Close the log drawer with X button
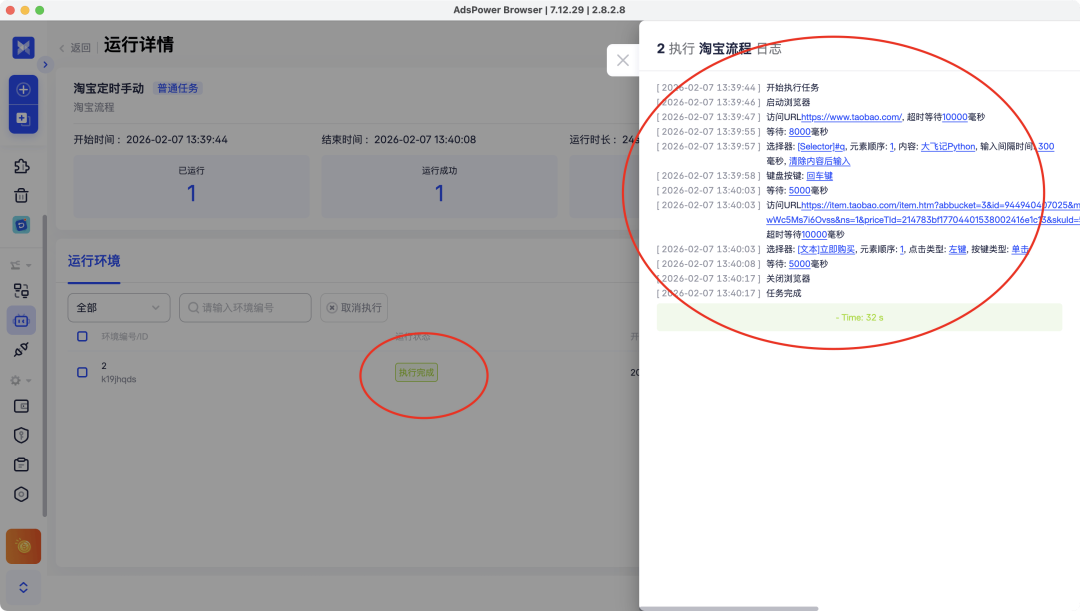Screen dimensions: 1080x611 (x=623, y=60)
